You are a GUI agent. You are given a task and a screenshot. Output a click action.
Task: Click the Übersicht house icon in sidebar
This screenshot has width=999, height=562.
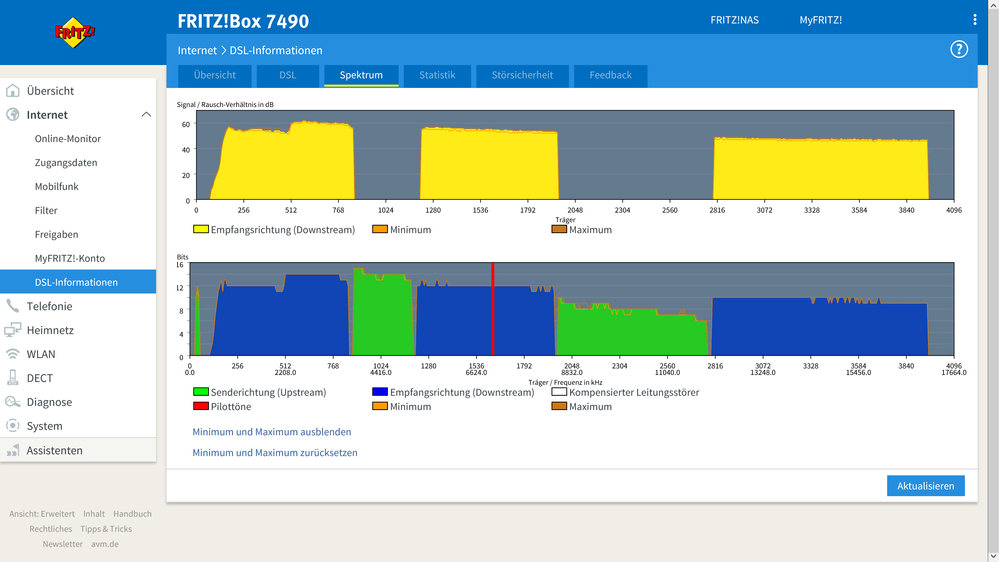click(13, 91)
